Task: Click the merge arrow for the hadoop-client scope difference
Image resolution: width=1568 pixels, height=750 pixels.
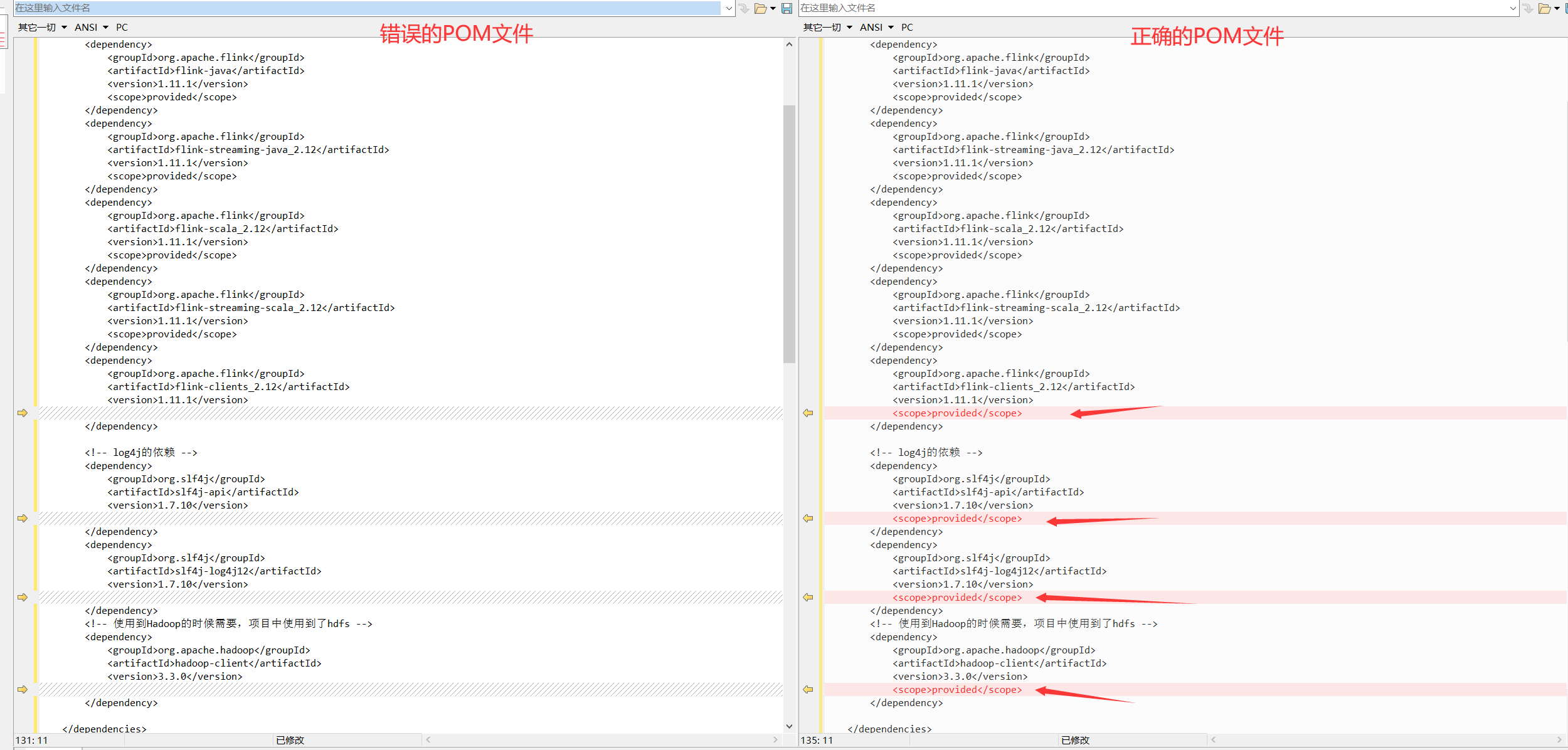Action: click(808, 689)
